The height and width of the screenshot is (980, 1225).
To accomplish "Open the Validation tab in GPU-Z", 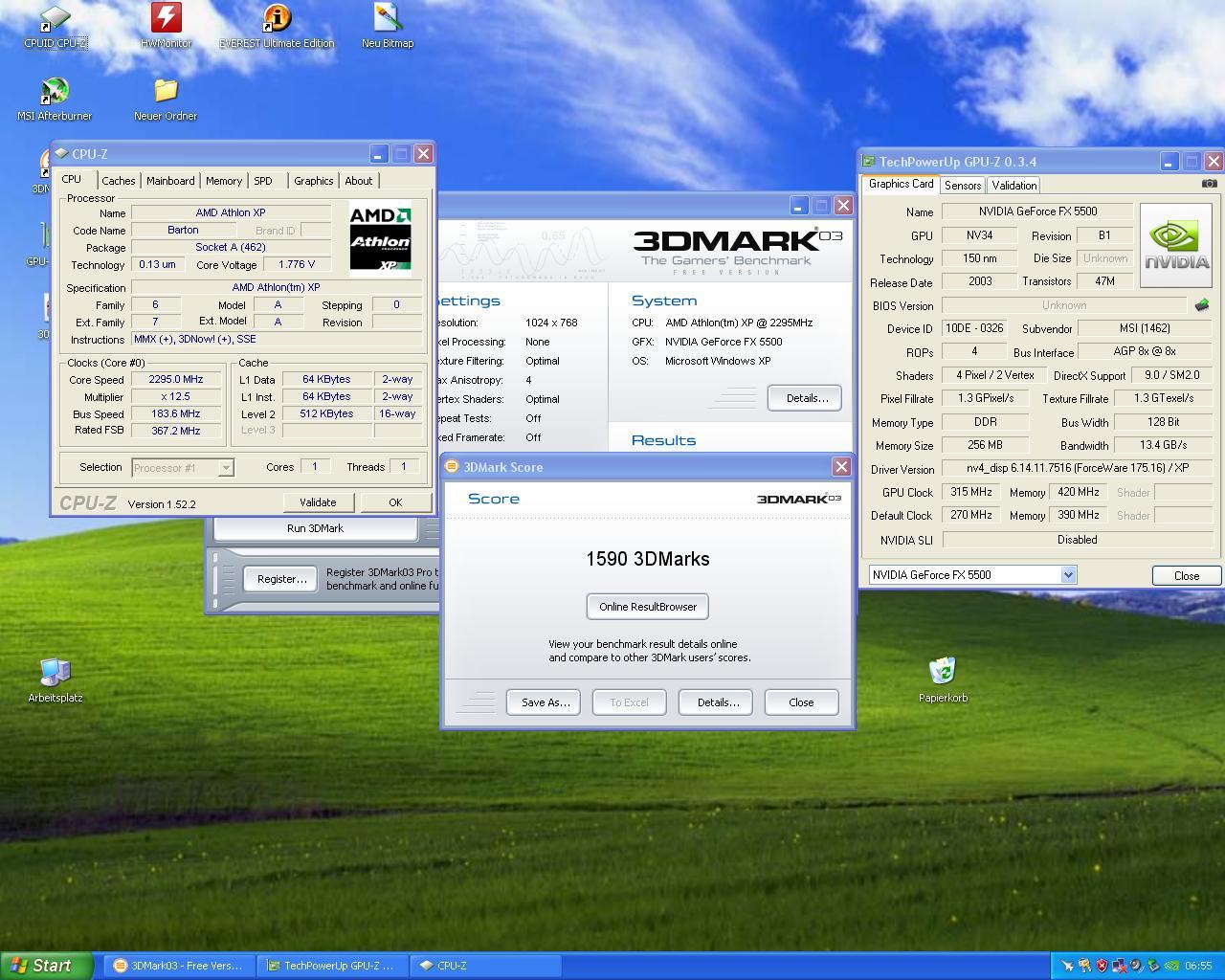I will pos(1013,186).
